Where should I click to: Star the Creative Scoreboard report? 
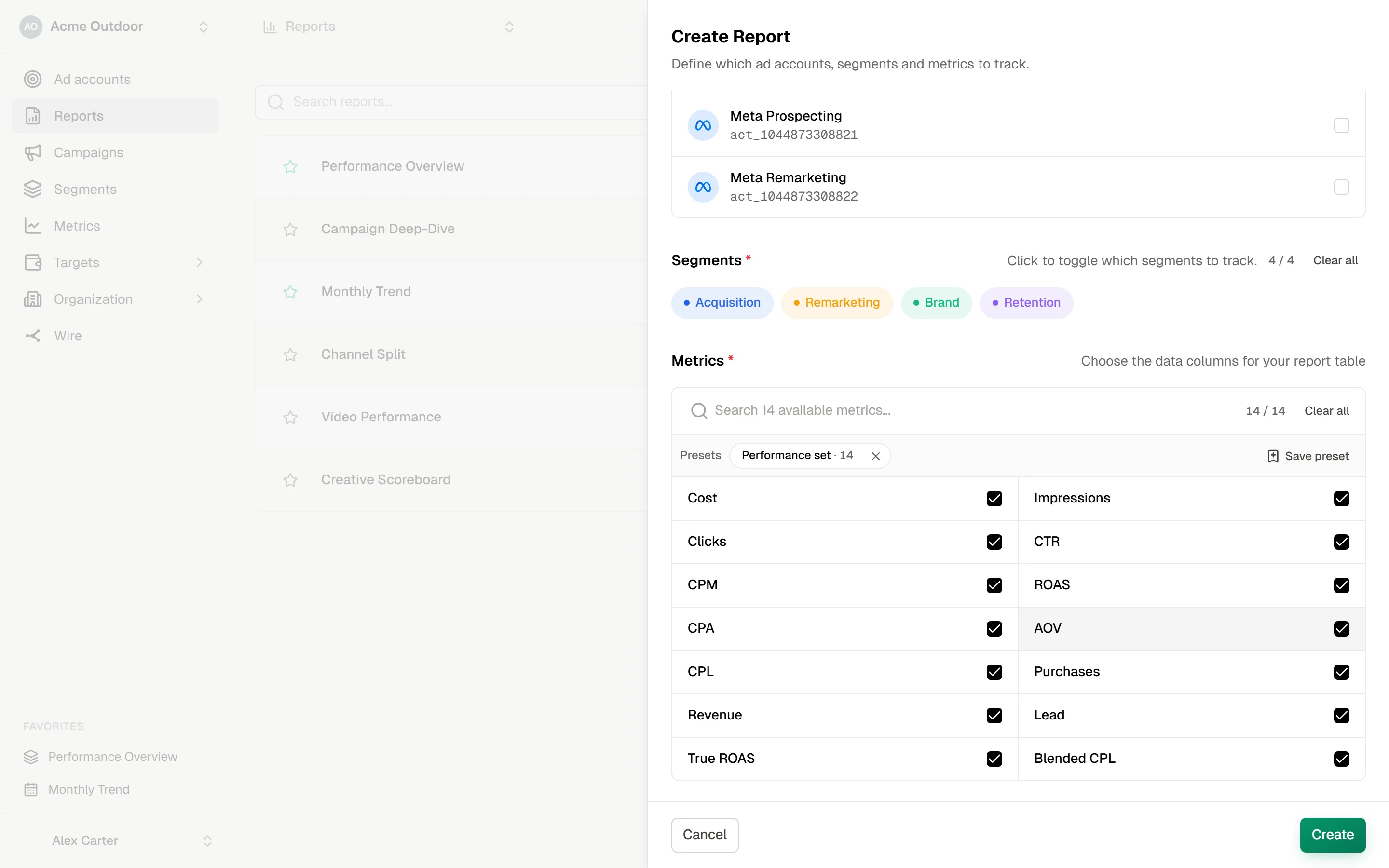(290, 479)
